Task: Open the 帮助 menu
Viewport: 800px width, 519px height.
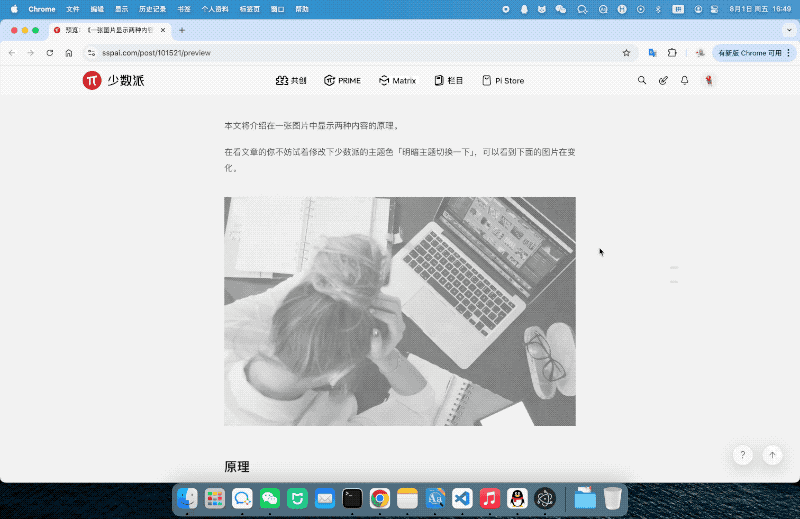Action: click(302, 9)
